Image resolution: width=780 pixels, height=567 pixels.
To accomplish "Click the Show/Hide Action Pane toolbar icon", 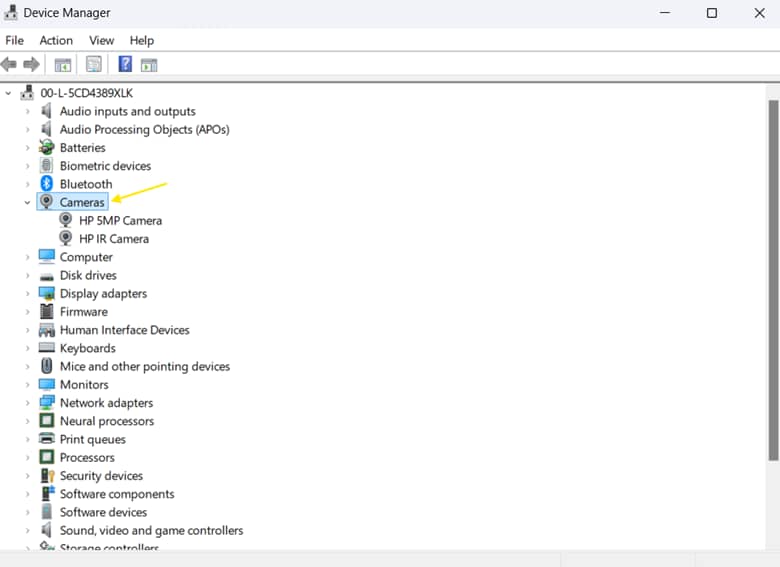I will (149, 65).
